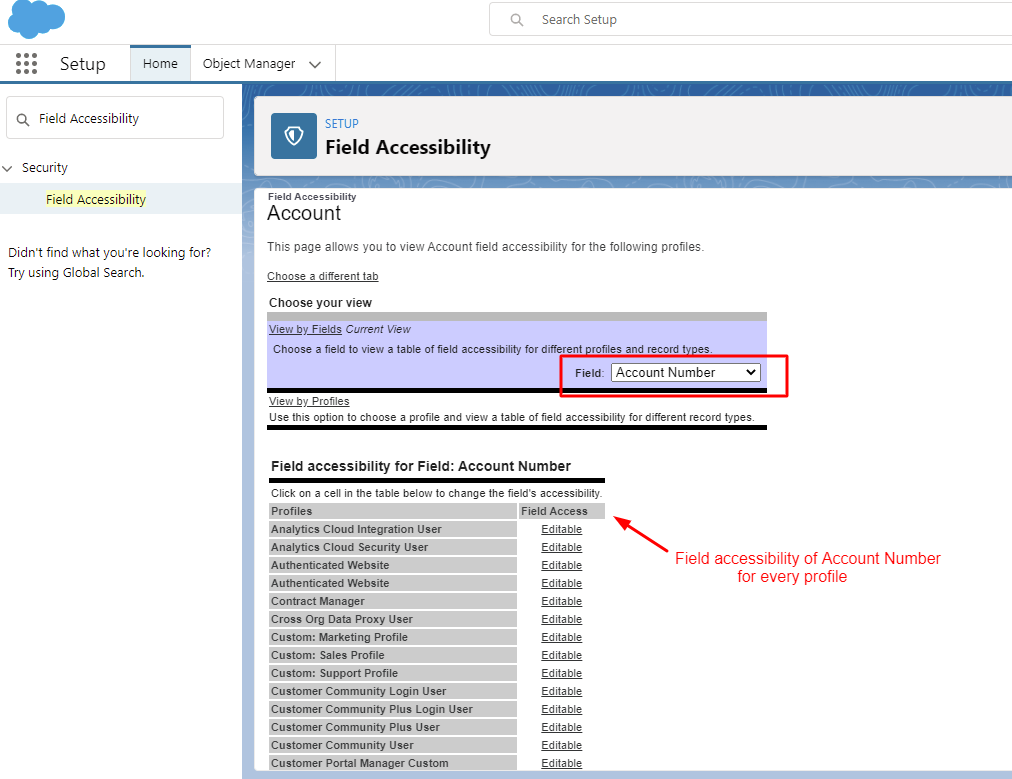Click Editable for Analytics Cloud Security User

click(562, 547)
